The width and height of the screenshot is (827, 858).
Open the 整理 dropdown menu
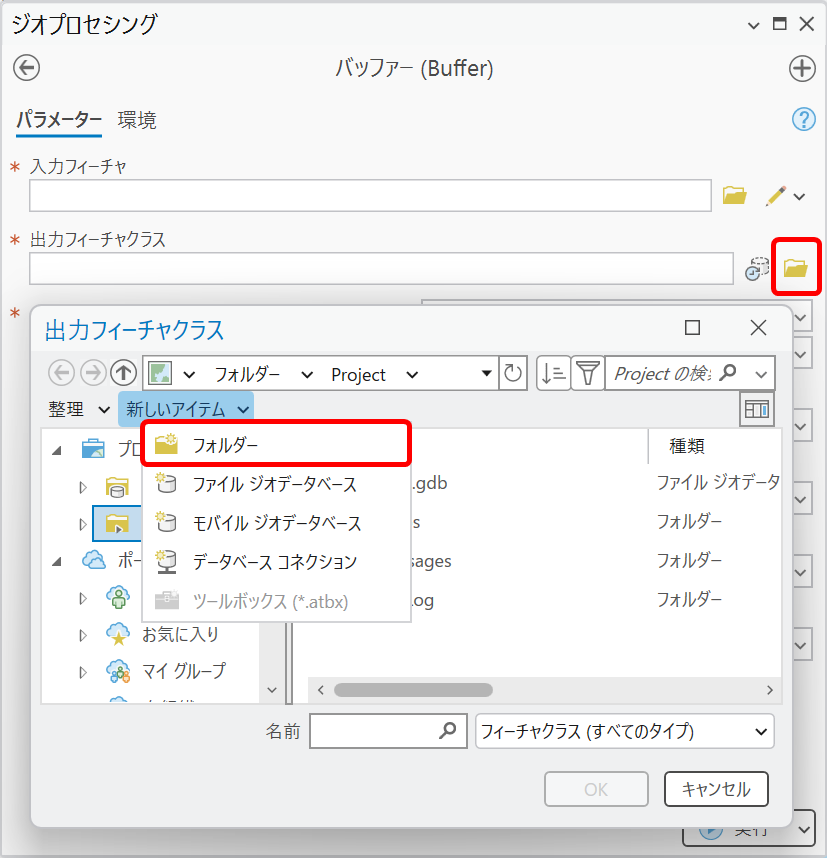(x=78, y=409)
